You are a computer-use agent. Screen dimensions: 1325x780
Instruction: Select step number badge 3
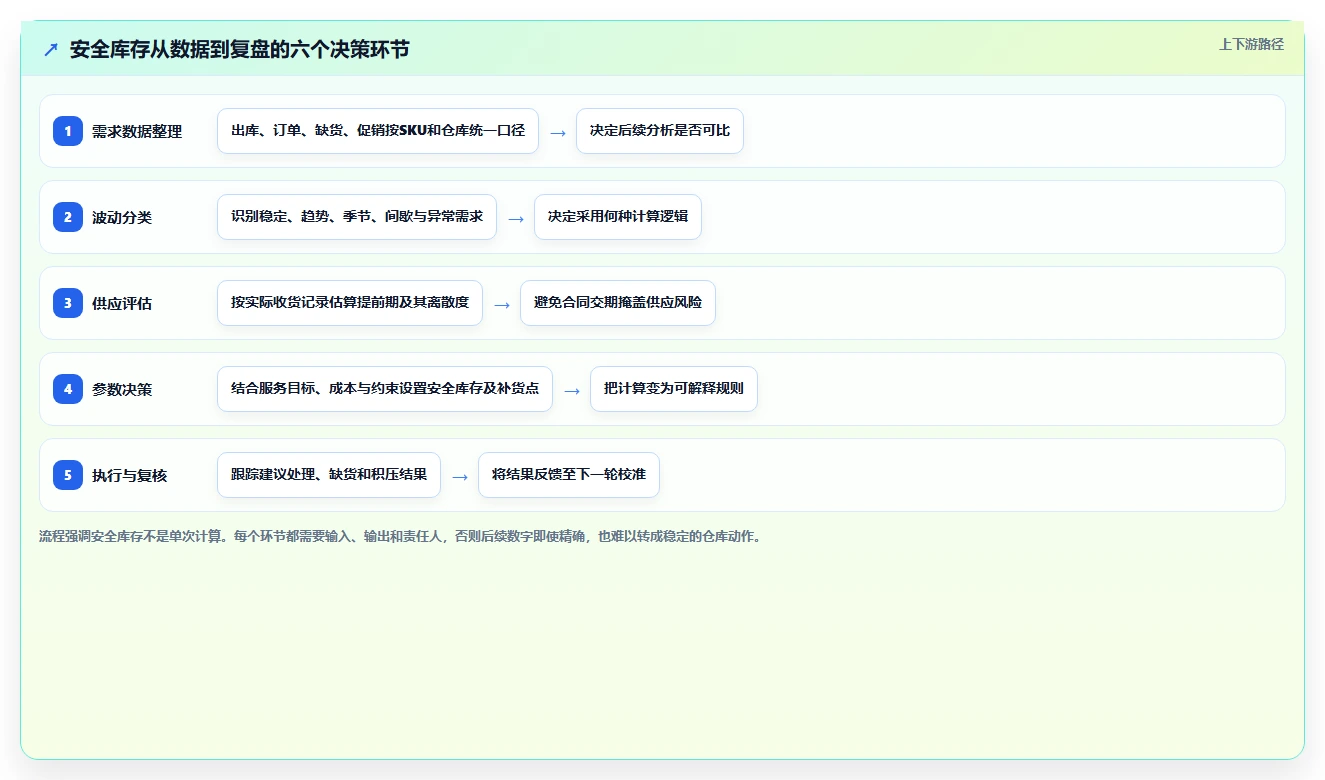[68, 303]
